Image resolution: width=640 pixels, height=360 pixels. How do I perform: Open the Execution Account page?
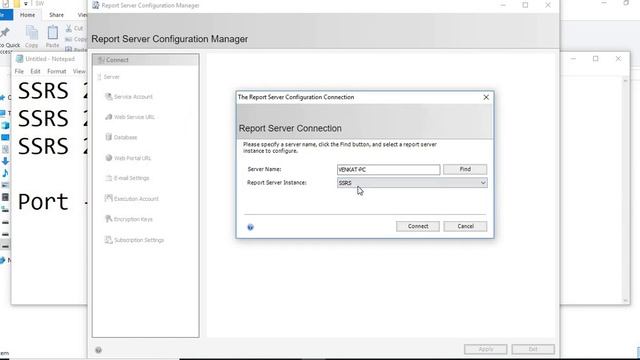tap(136, 199)
